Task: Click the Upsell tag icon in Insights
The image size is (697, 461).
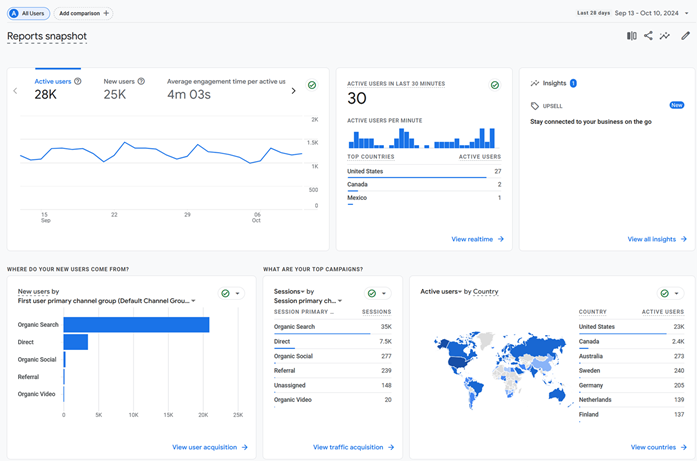Action: [x=535, y=105]
